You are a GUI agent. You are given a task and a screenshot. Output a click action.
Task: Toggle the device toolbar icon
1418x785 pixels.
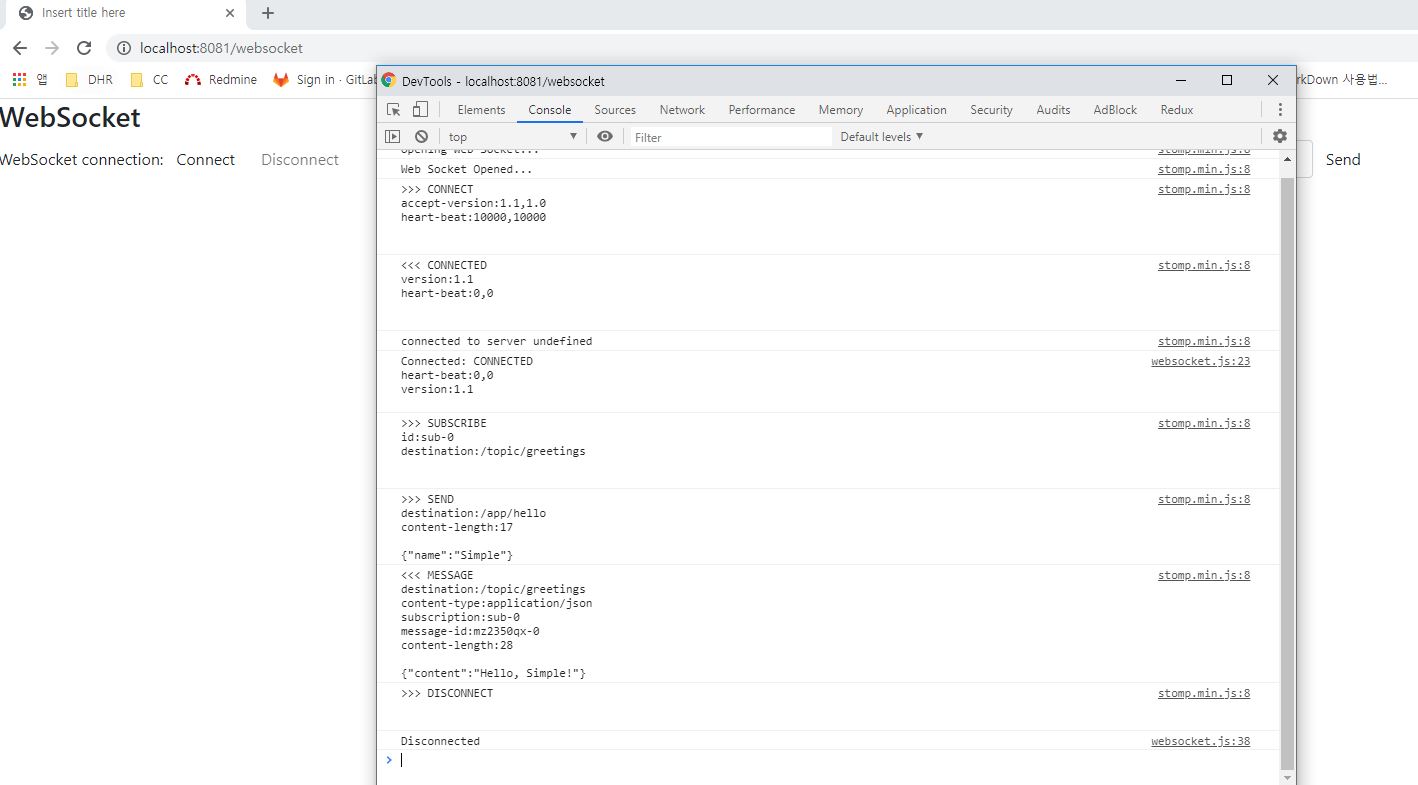(x=420, y=110)
